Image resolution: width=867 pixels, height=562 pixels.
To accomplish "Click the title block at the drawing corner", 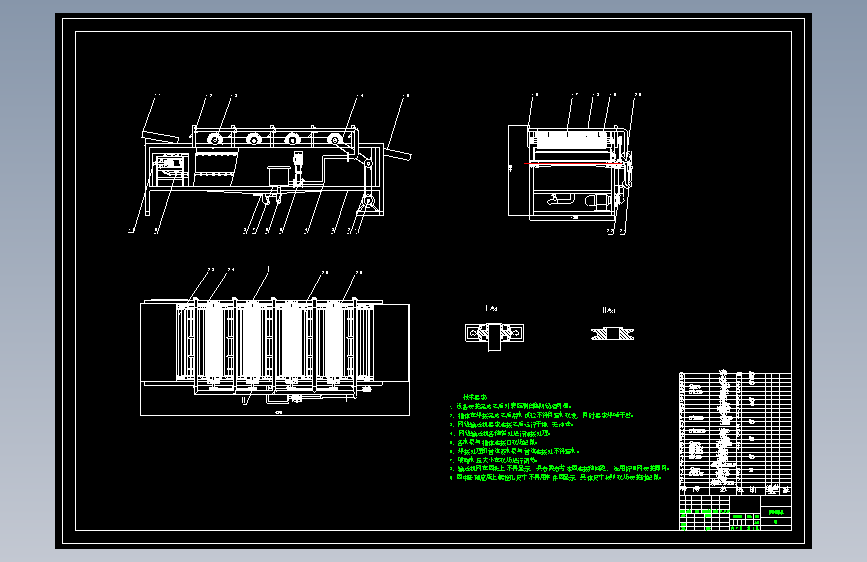I will [x=735, y=513].
